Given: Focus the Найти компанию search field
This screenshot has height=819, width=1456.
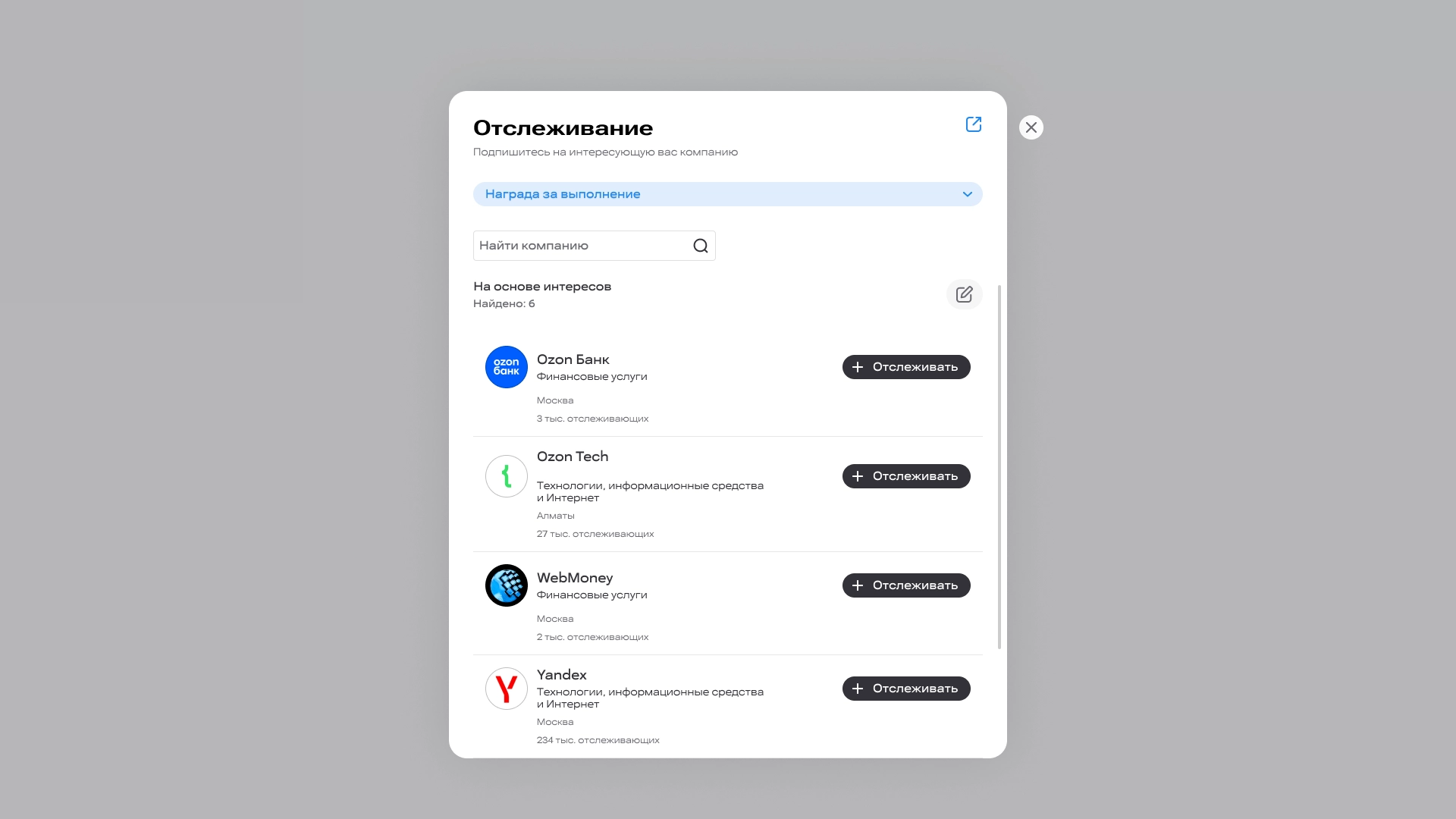Looking at the screenshot, I should coord(595,246).
